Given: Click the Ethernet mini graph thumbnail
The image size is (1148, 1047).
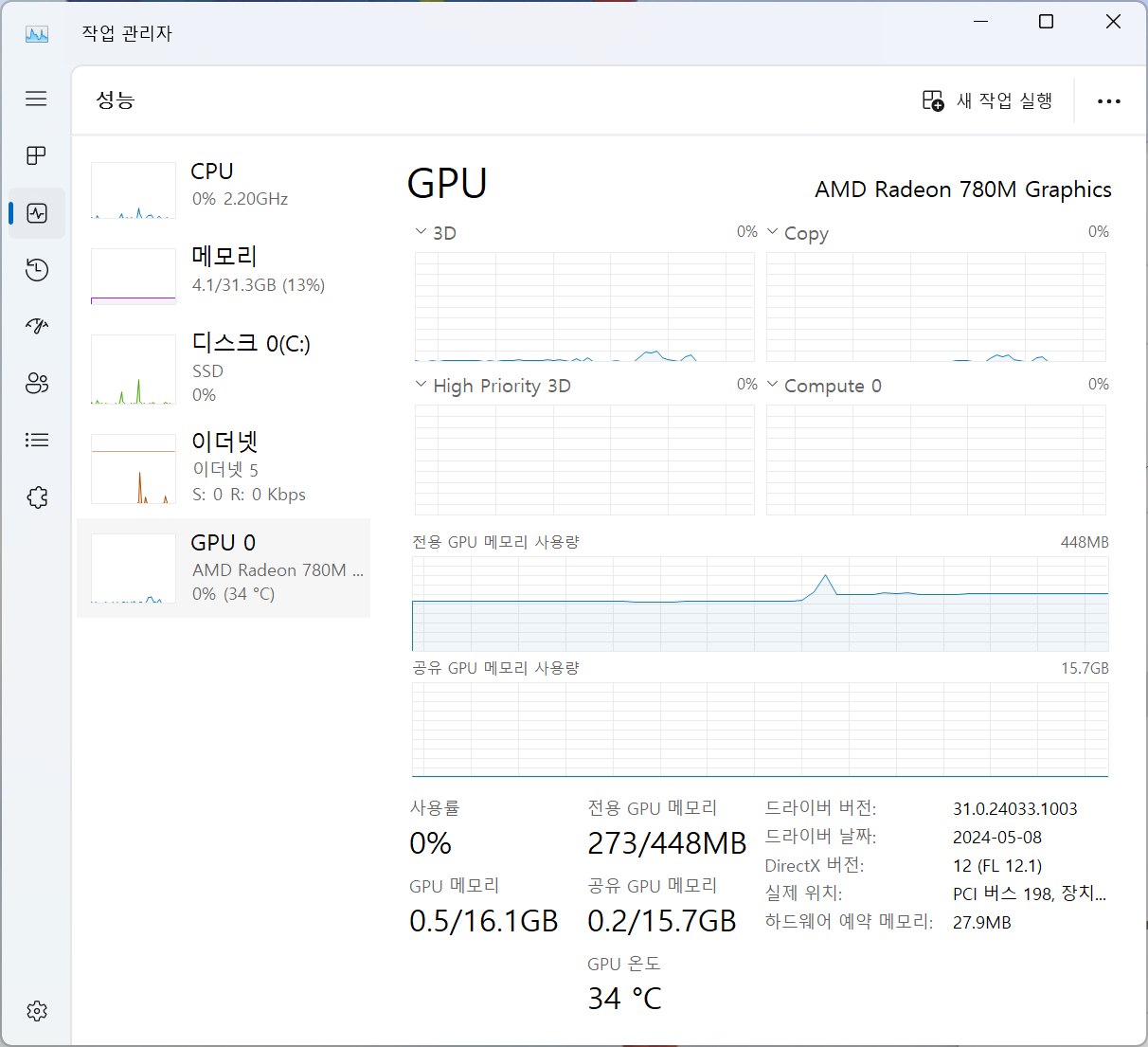Looking at the screenshot, I should (134, 468).
